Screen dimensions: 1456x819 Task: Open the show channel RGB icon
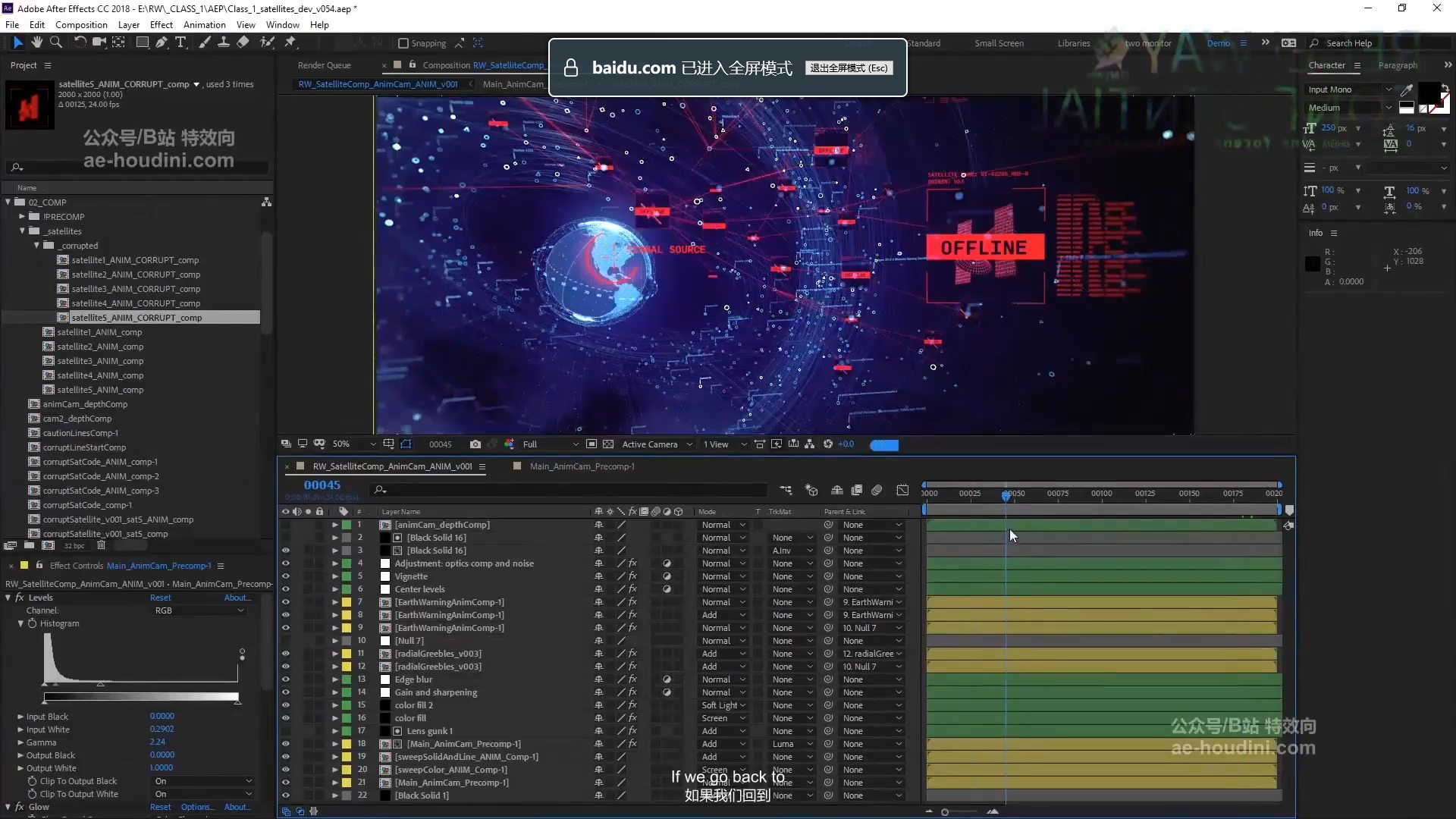pyautogui.click(x=509, y=444)
